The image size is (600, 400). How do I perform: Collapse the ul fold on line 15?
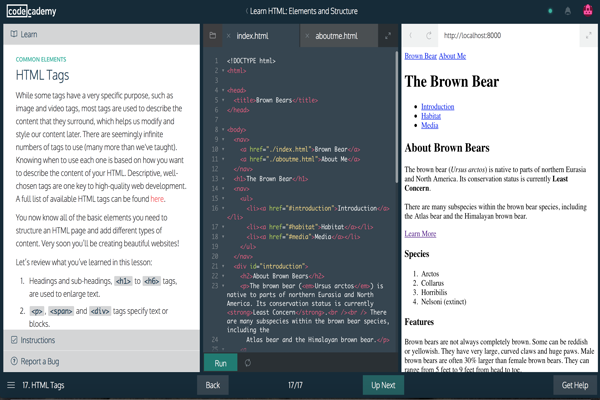click(223, 198)
